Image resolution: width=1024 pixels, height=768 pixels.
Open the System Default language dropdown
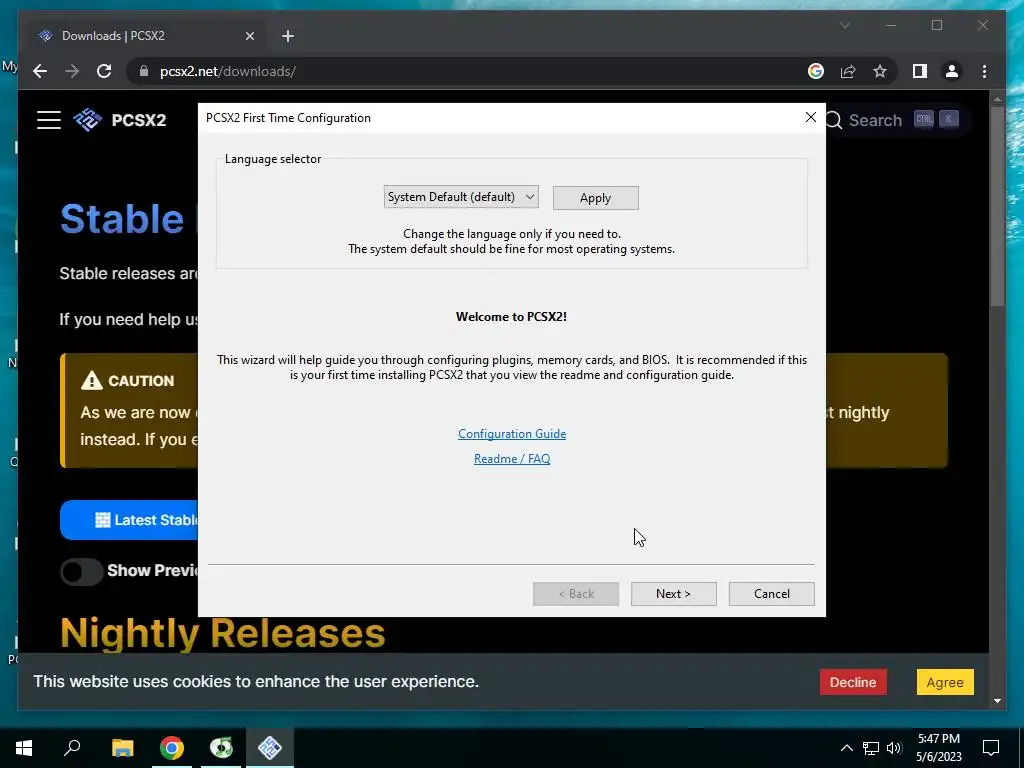click(461, 197)
